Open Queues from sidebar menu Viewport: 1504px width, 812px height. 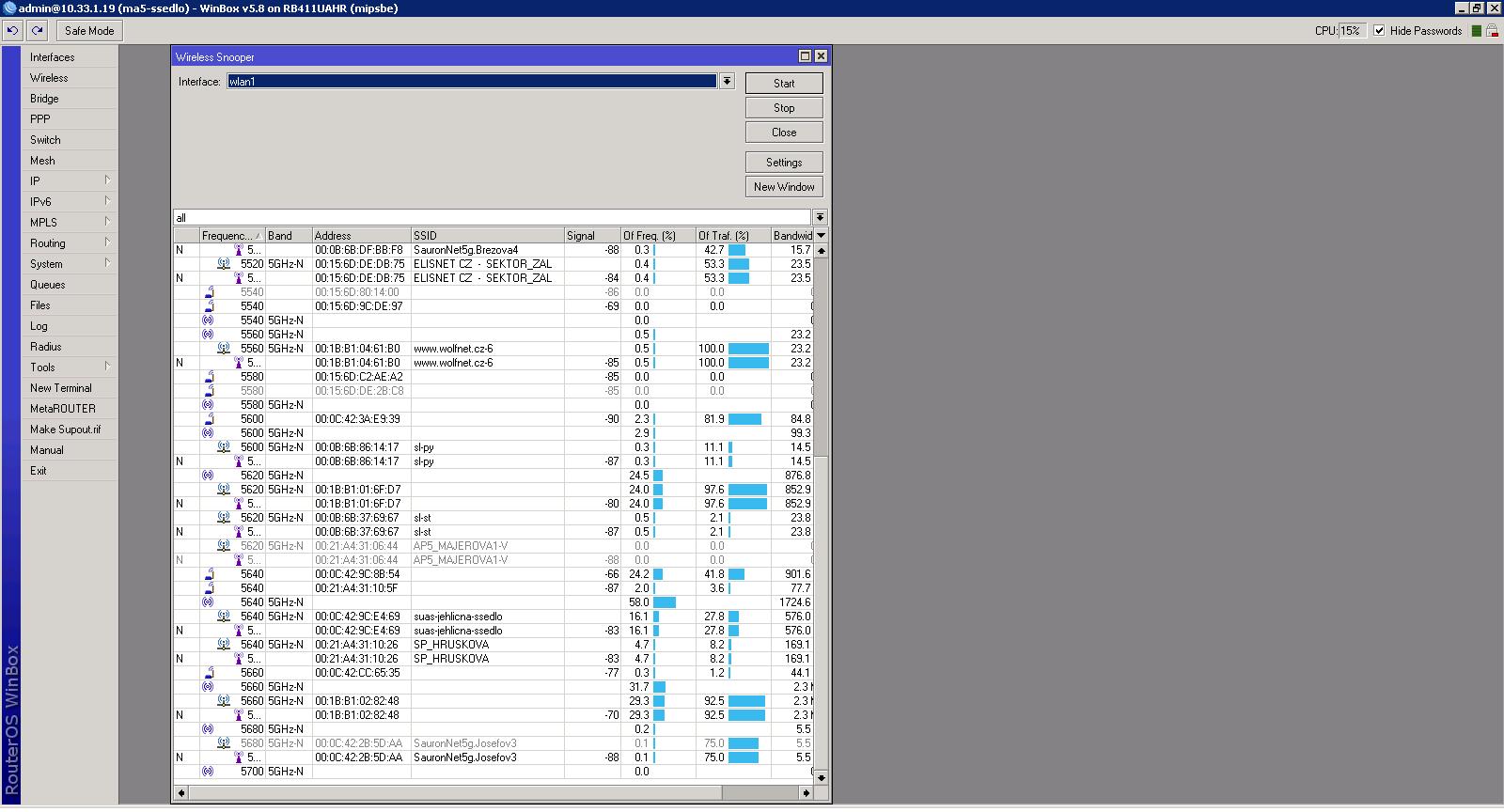click(70, 285)
